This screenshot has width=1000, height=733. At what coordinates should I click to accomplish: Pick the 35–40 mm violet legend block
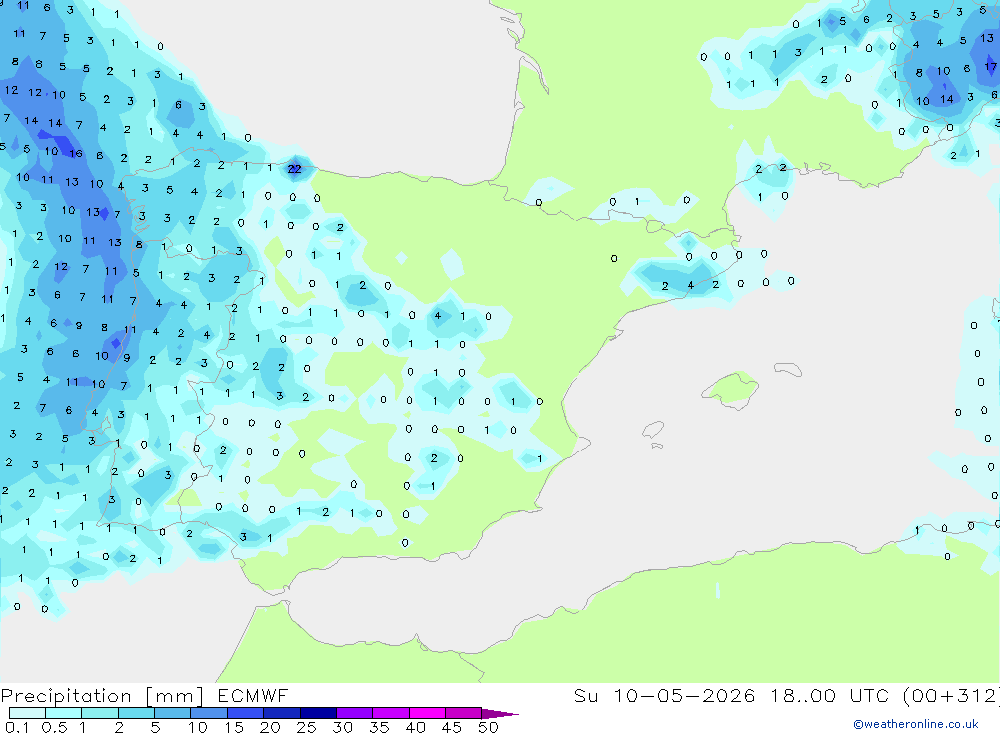390,713
